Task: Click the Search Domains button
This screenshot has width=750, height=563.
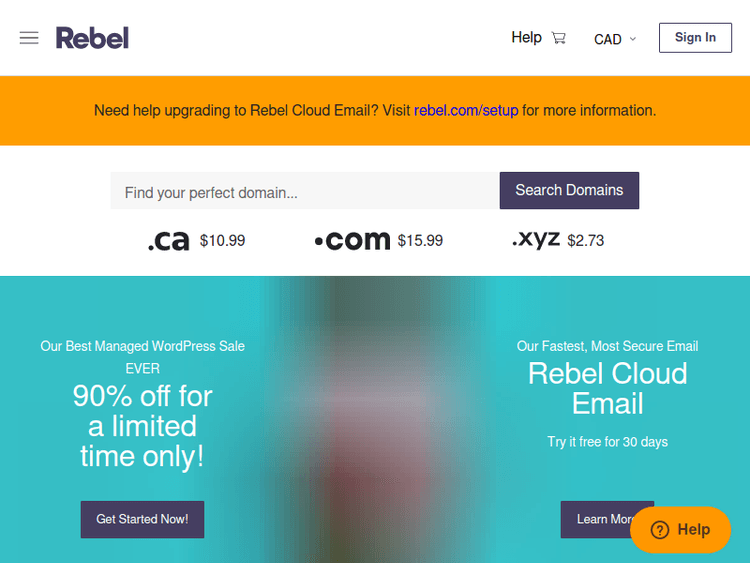Action: 569,190
